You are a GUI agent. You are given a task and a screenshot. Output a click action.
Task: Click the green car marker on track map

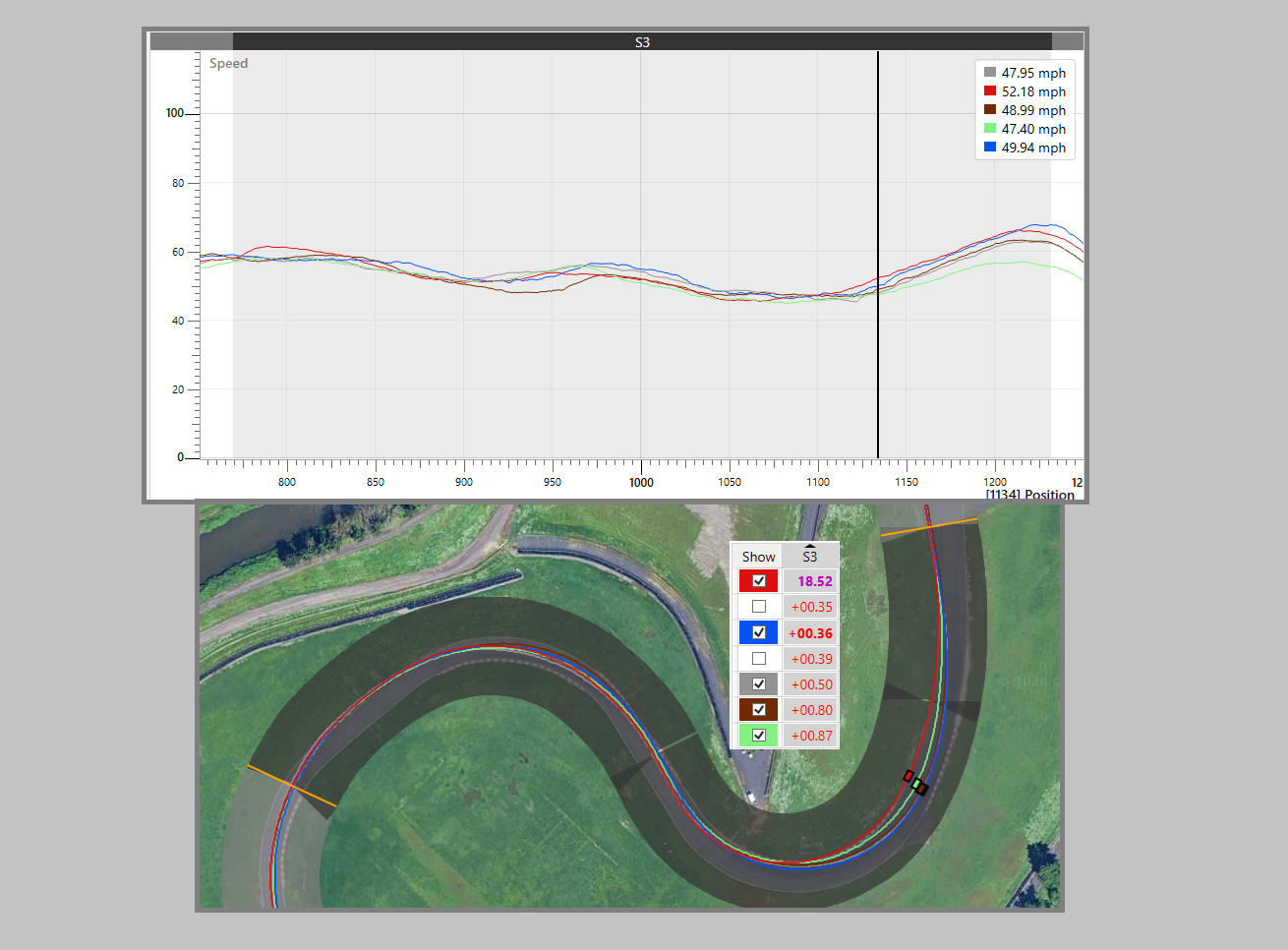click(916, 783)
